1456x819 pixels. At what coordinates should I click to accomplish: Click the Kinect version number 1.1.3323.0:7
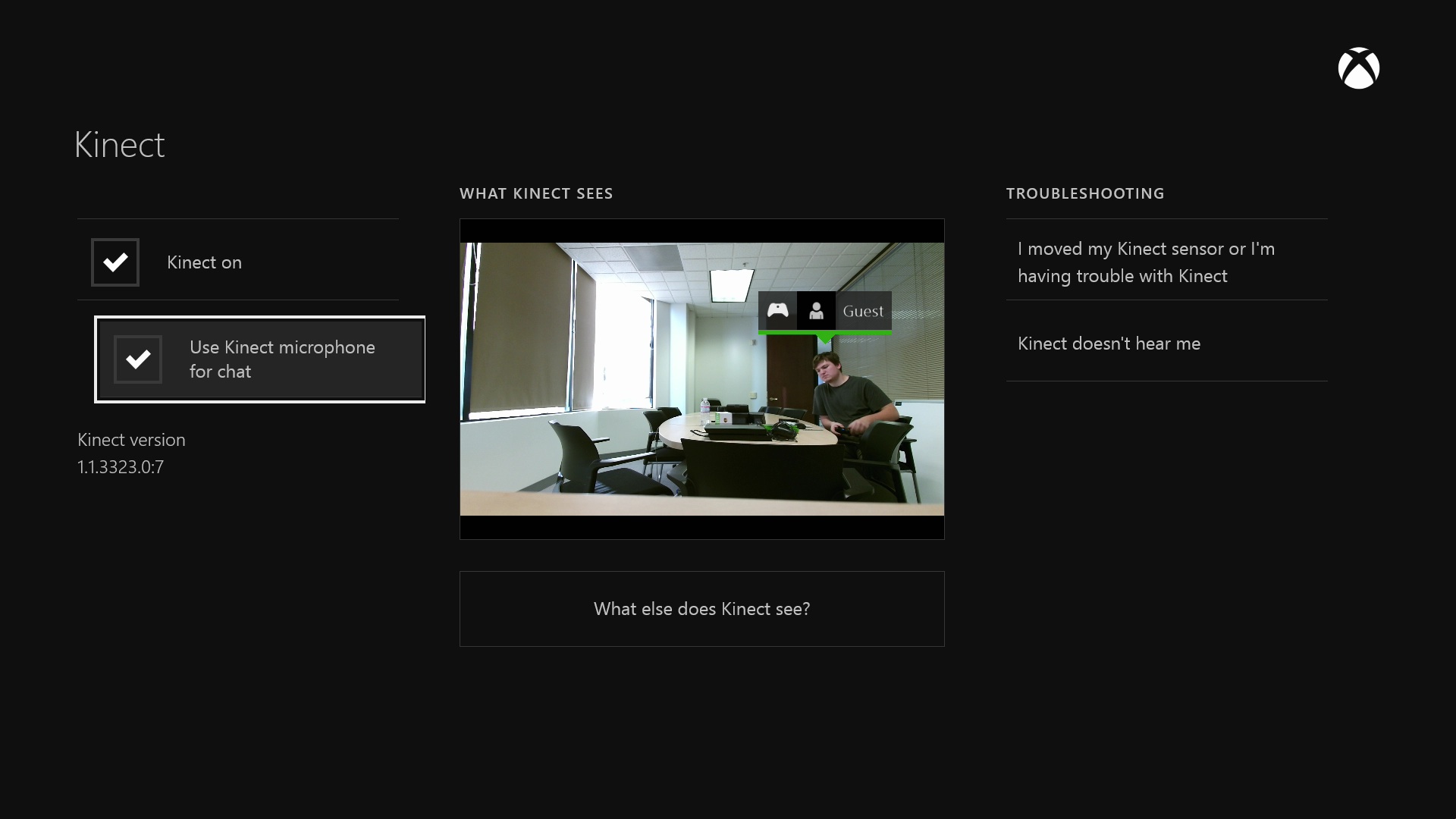pos(120,467)
